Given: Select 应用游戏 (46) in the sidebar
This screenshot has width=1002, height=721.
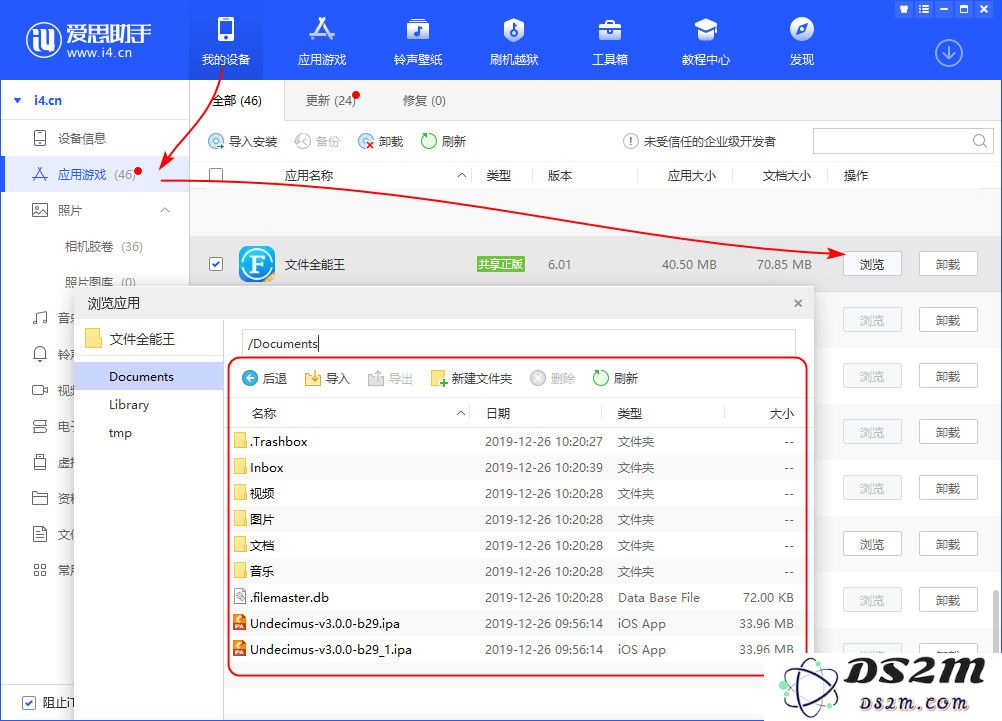Looking at the screenshot, I should click(95, 174).
